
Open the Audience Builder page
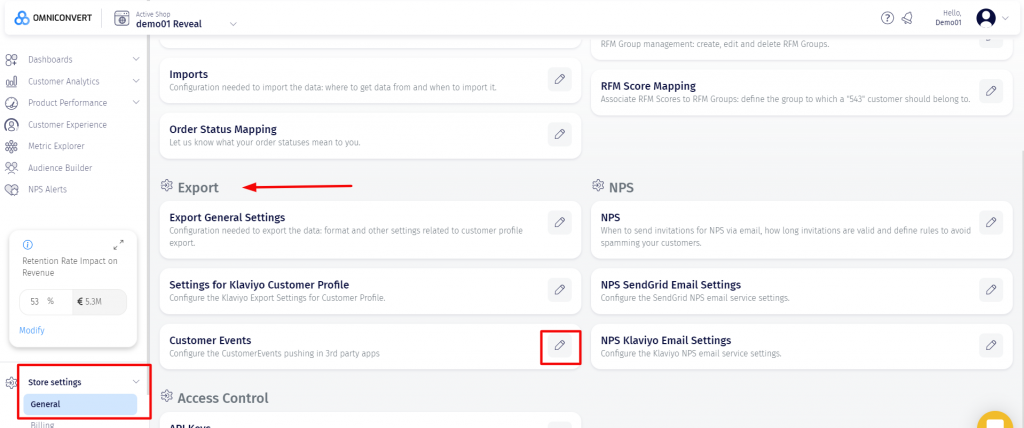point(59,168)
